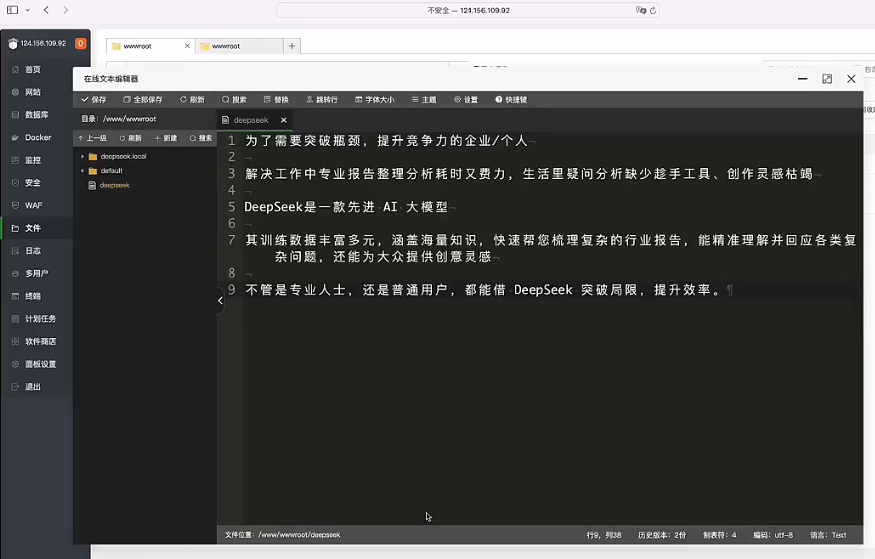This screenshot has width=875, height=559.
Task: Add a new file manager tab
Action: coord(292,46)
